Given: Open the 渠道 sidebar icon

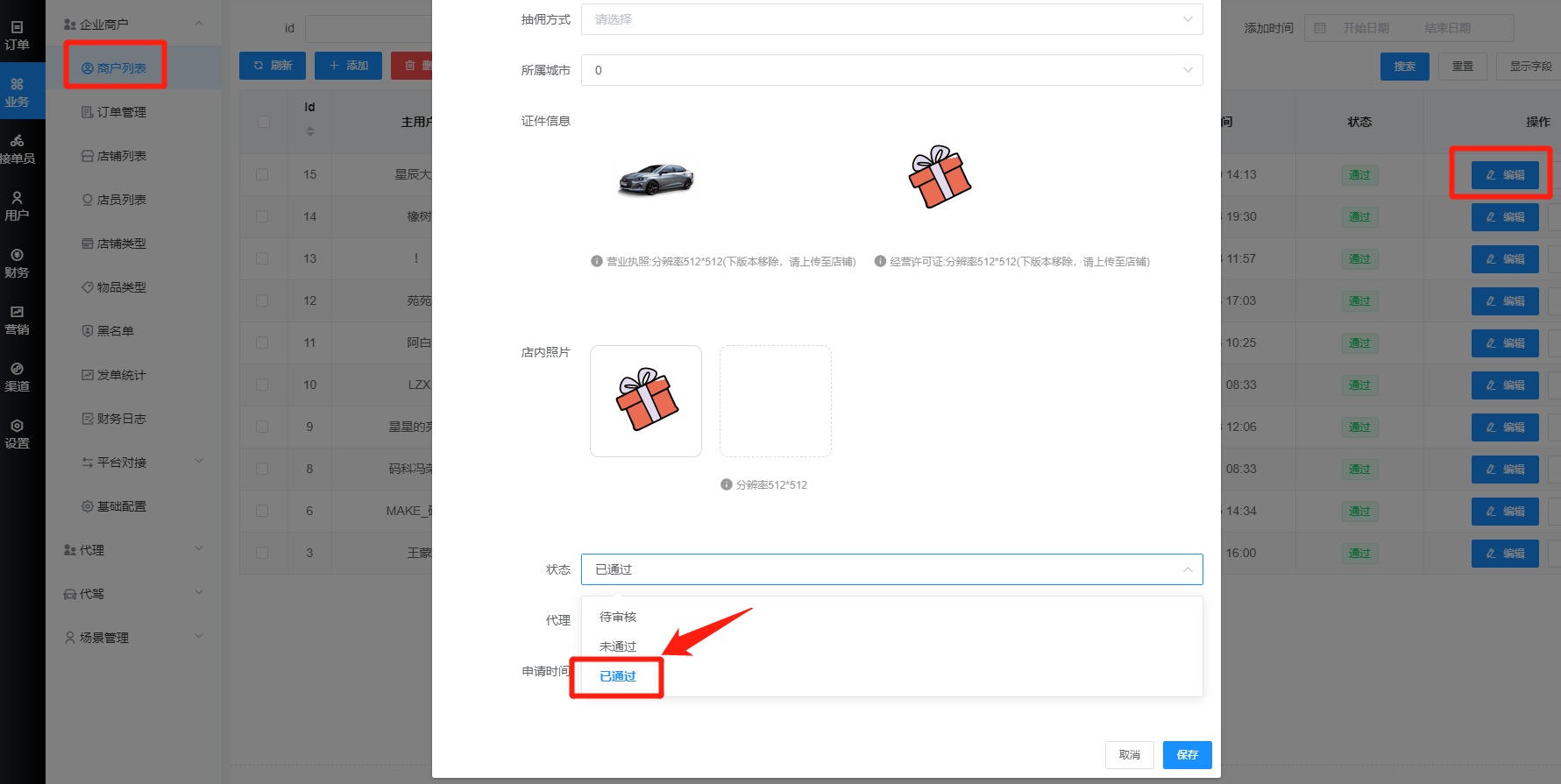Looking at the screenshot, I should tap(17, 377).
